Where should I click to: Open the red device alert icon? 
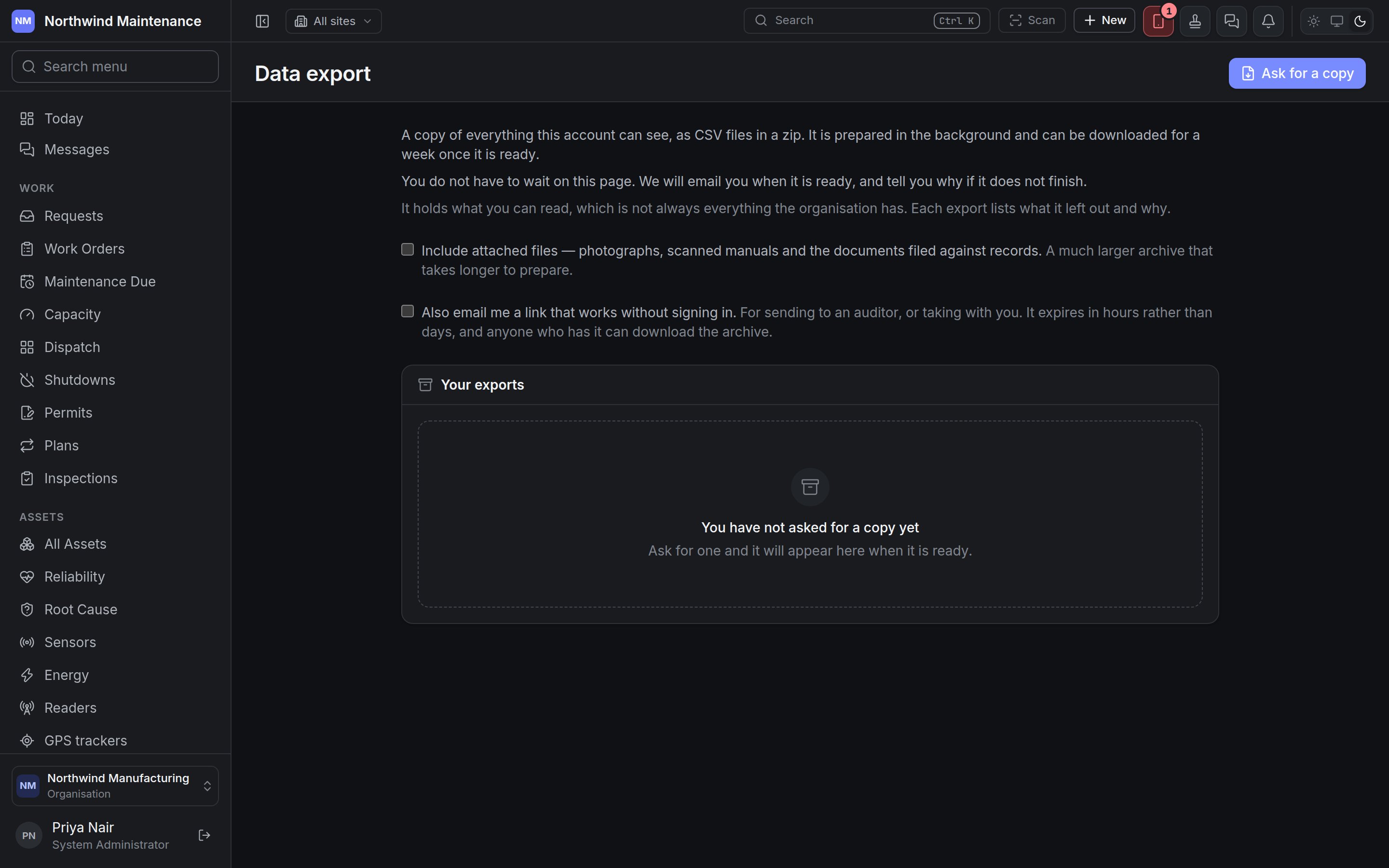pyautogui.click(x=1158, y=21)
